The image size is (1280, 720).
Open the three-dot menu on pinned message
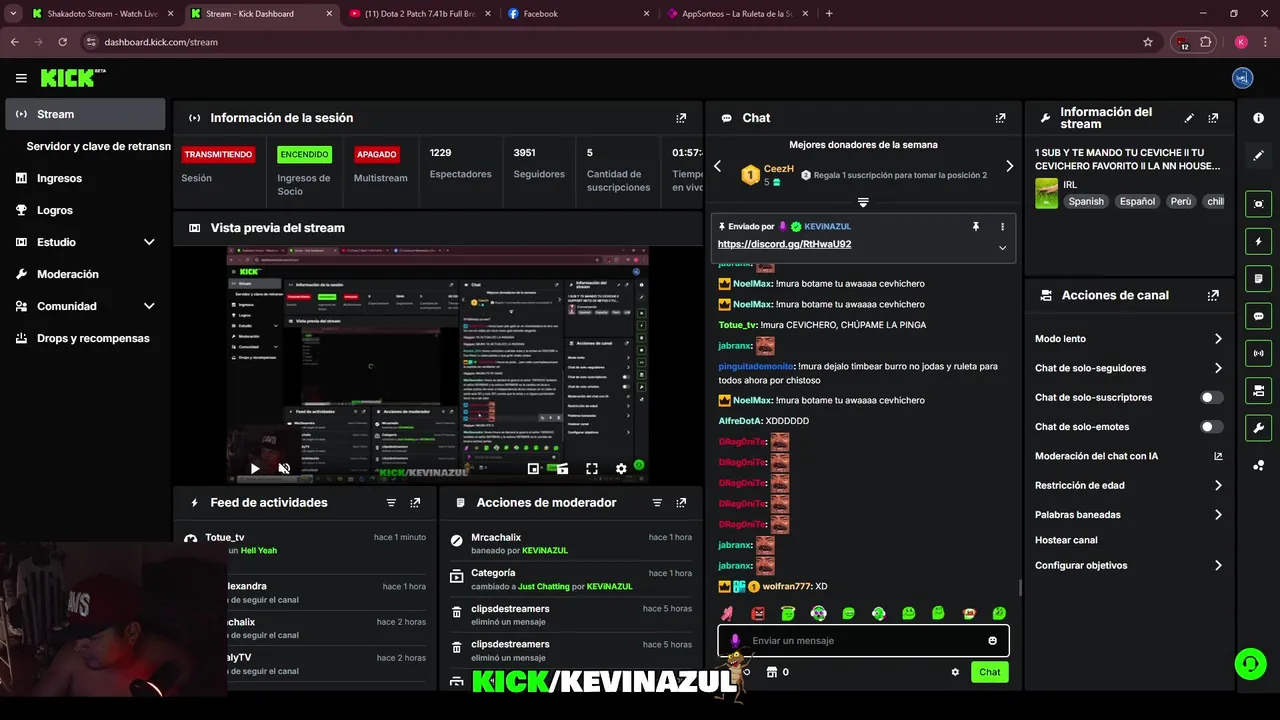point(1002,227)
